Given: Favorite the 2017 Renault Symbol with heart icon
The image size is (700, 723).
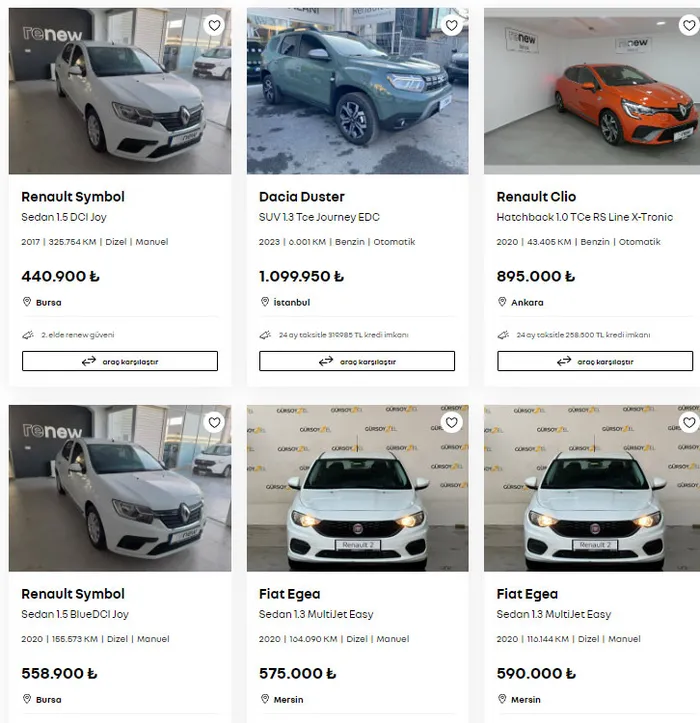Looking at the screenshot, I should [214, 25].
